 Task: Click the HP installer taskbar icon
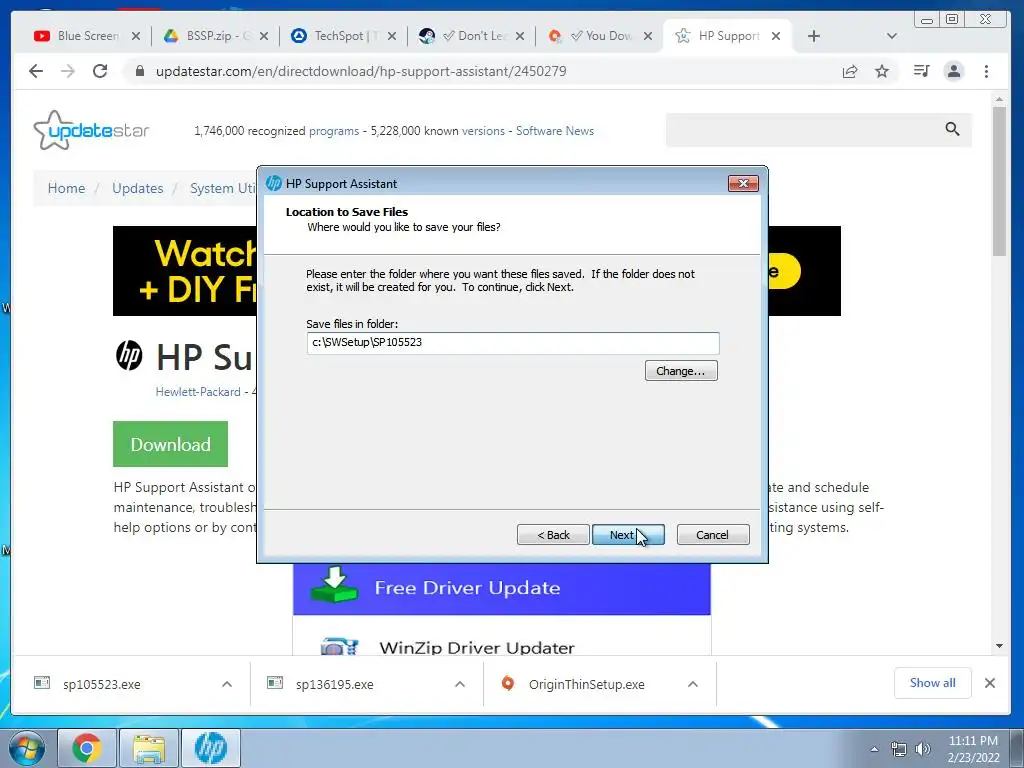coord(211,748)
